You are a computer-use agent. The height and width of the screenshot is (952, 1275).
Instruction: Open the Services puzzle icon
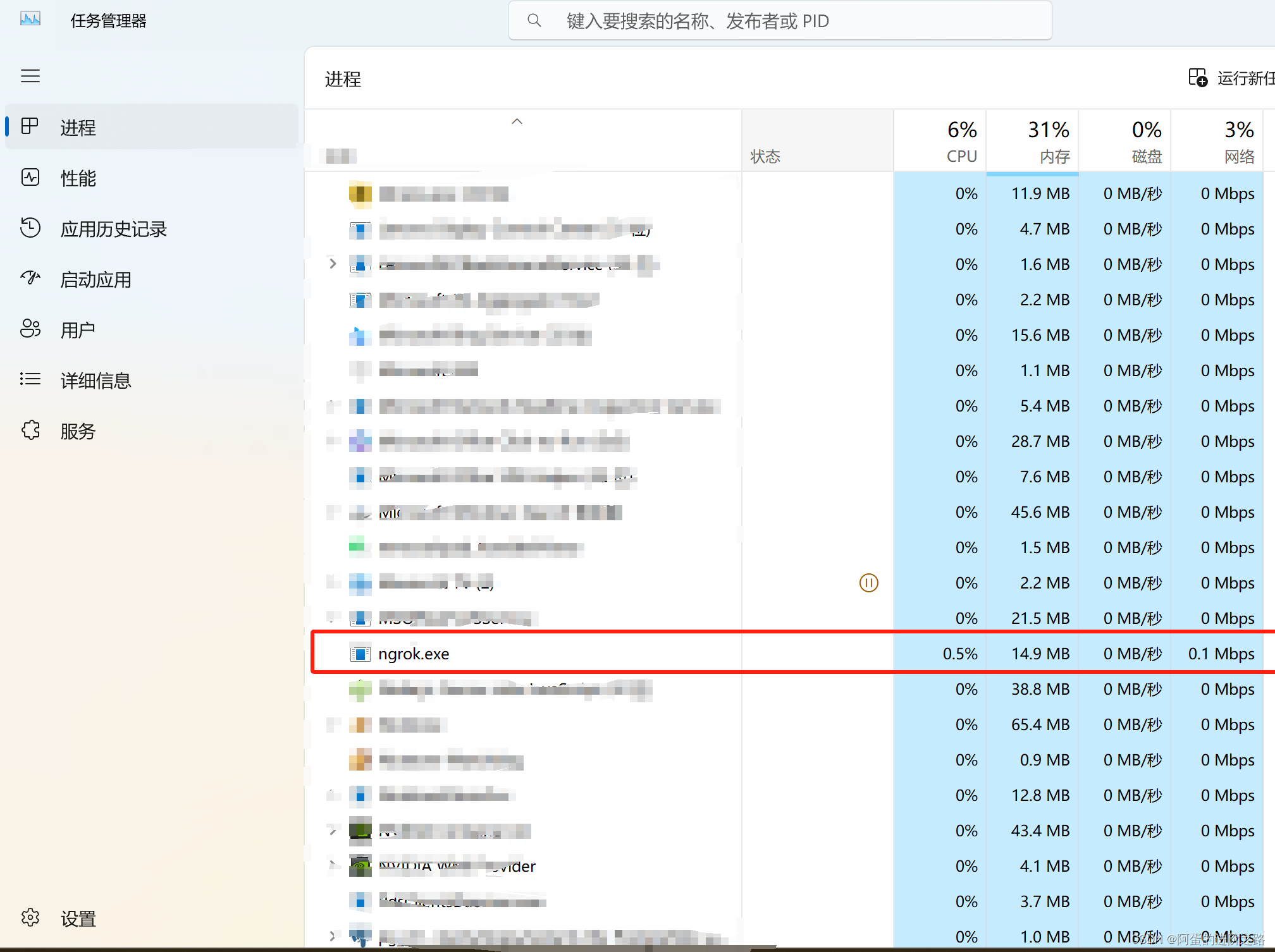click(x=30, y=430)
